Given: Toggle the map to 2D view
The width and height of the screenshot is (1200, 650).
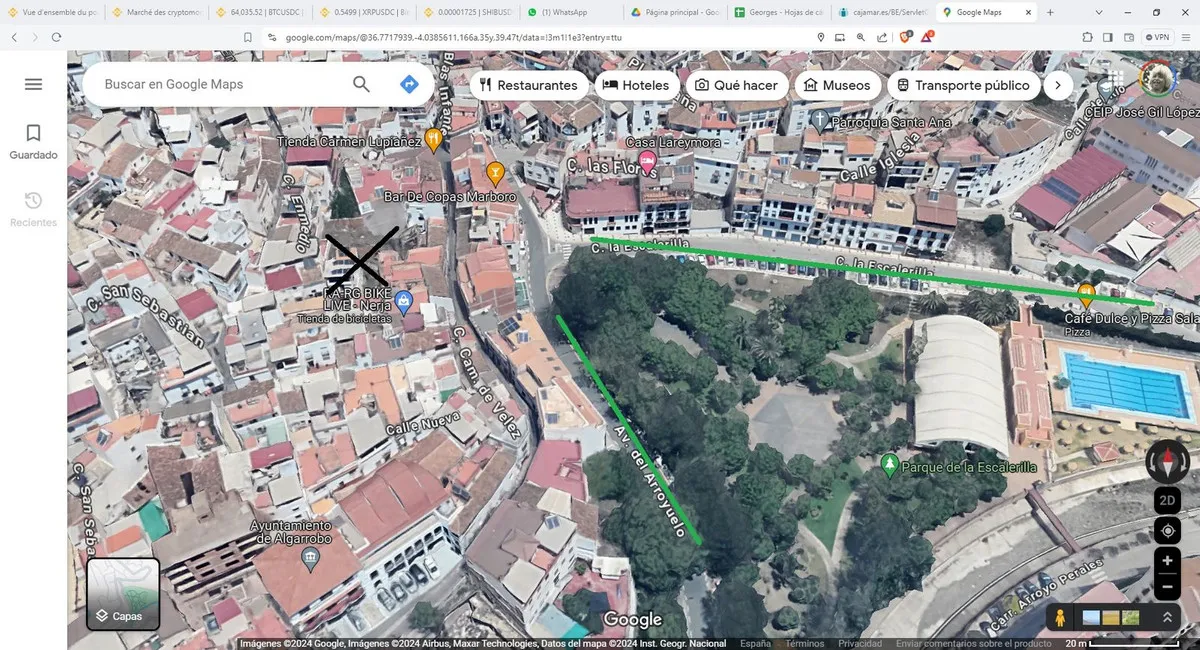Looking at the screenshot, I should point(1167,500).
